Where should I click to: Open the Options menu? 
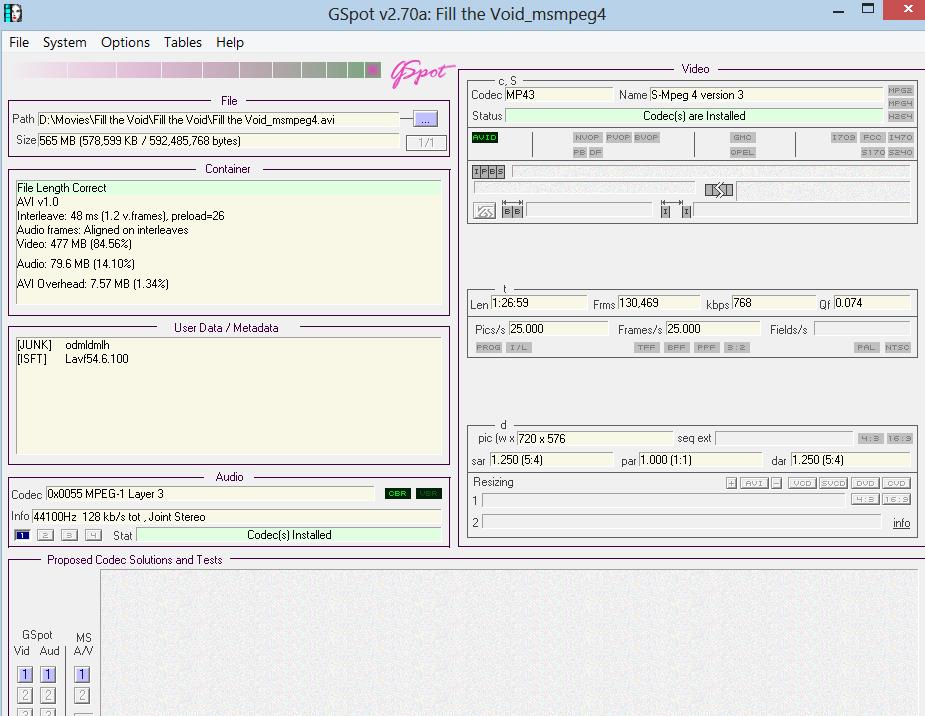(125, 42)
